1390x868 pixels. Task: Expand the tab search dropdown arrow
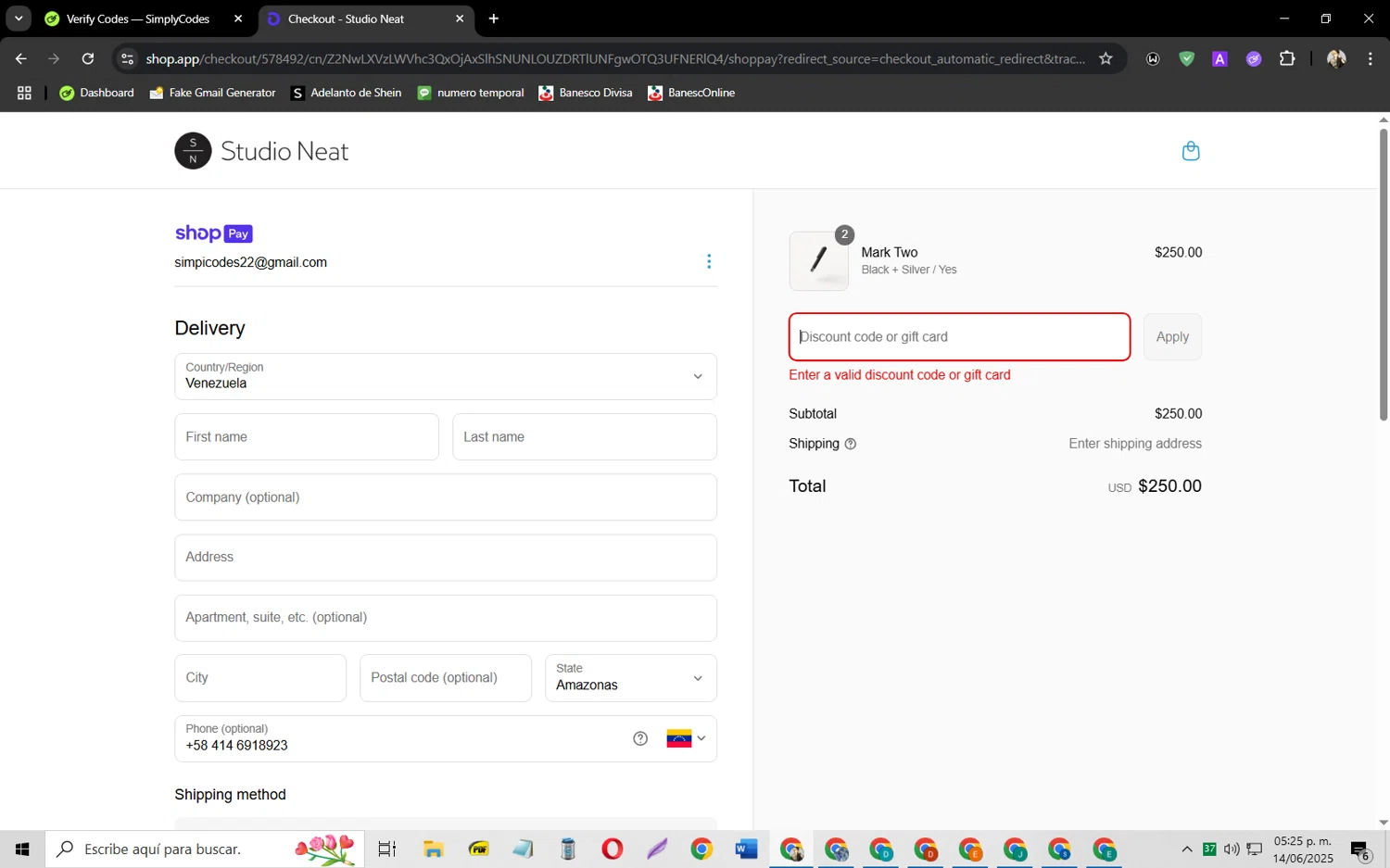(x=19, y=19)
